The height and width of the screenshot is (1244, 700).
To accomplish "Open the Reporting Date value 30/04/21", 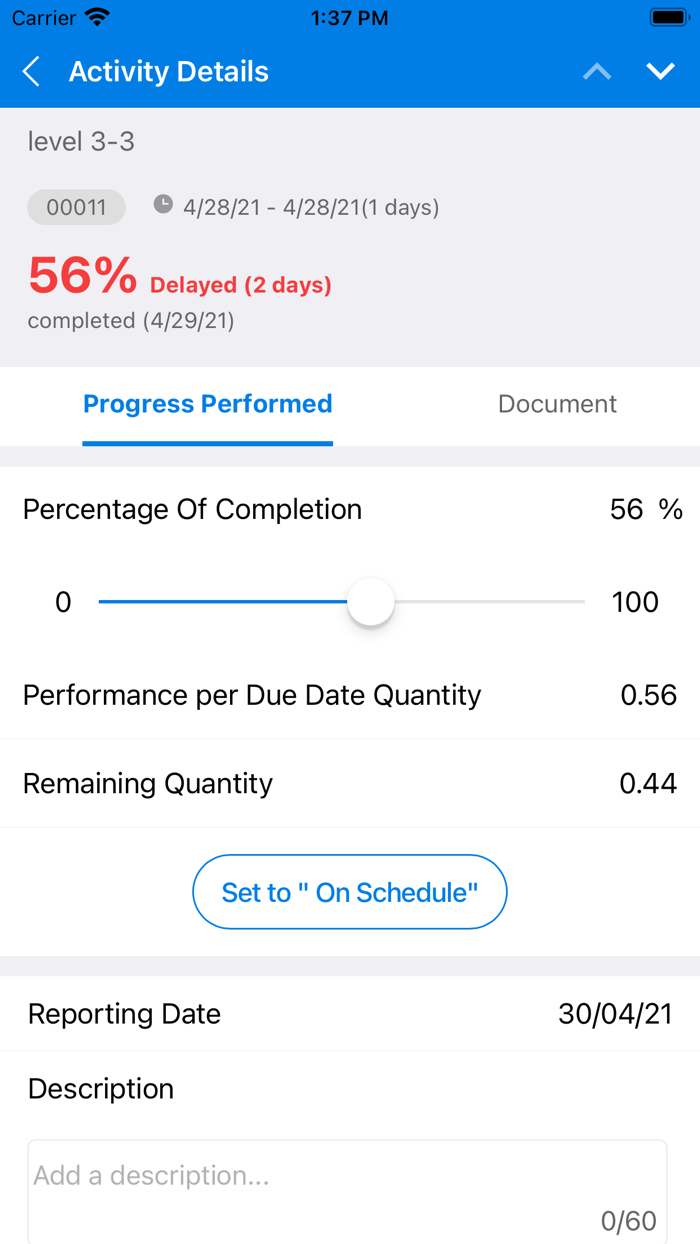I will (x=616, y=1013).
